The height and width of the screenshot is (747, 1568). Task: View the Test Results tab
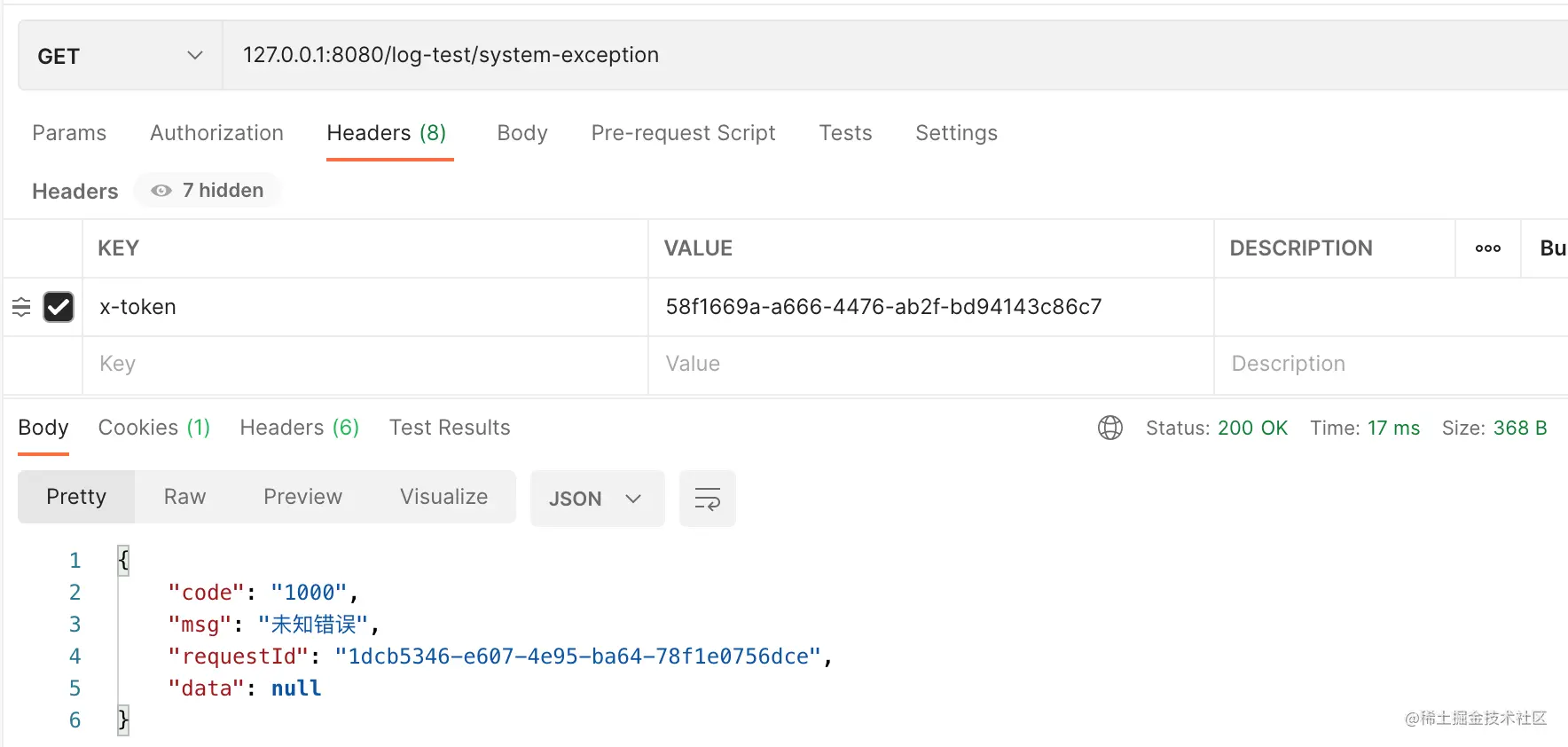pos(450,428)
